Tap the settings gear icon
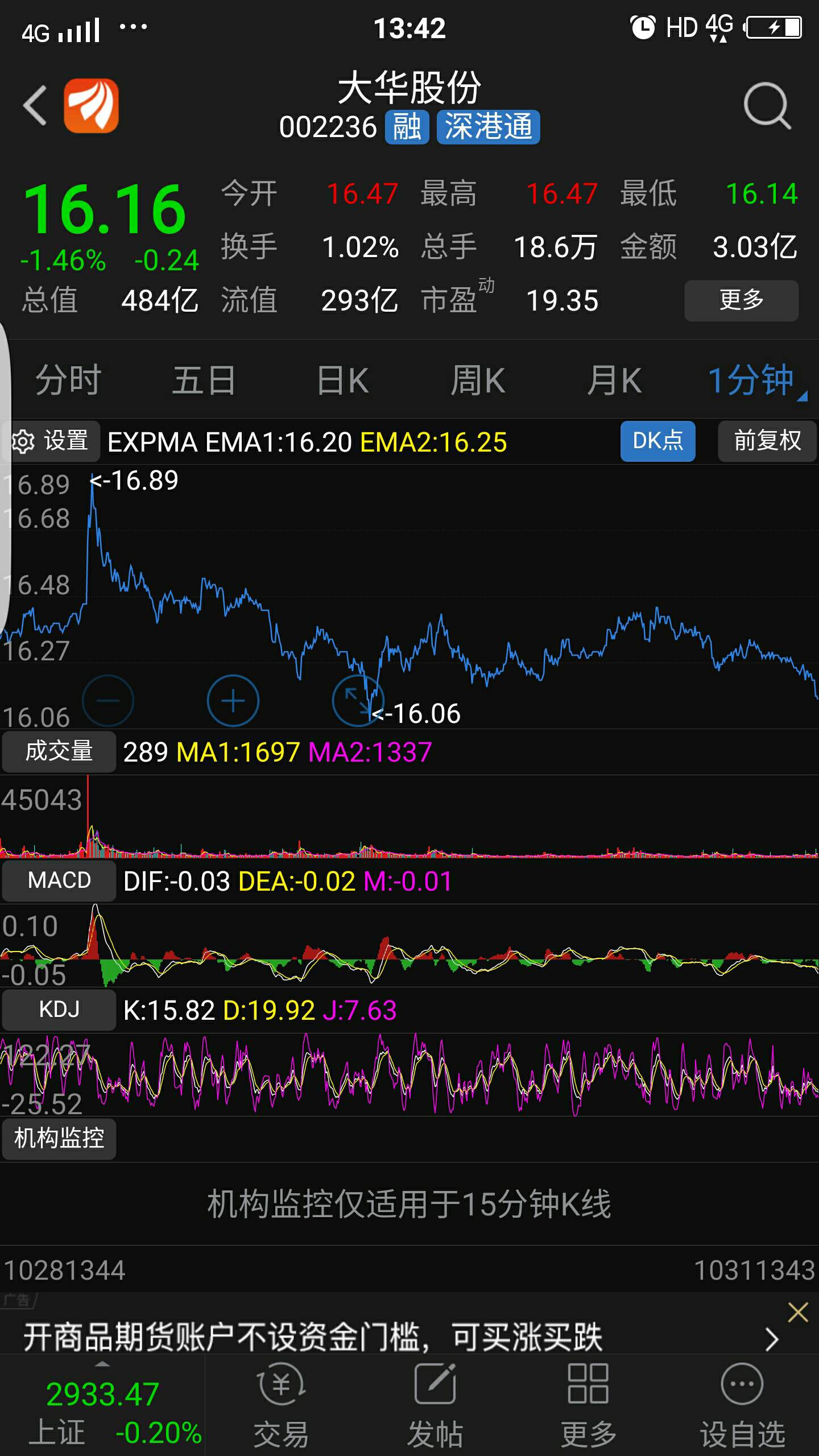Image resolution: width=819 pixels, height=1456 pixels. click(x=23, y=441)
